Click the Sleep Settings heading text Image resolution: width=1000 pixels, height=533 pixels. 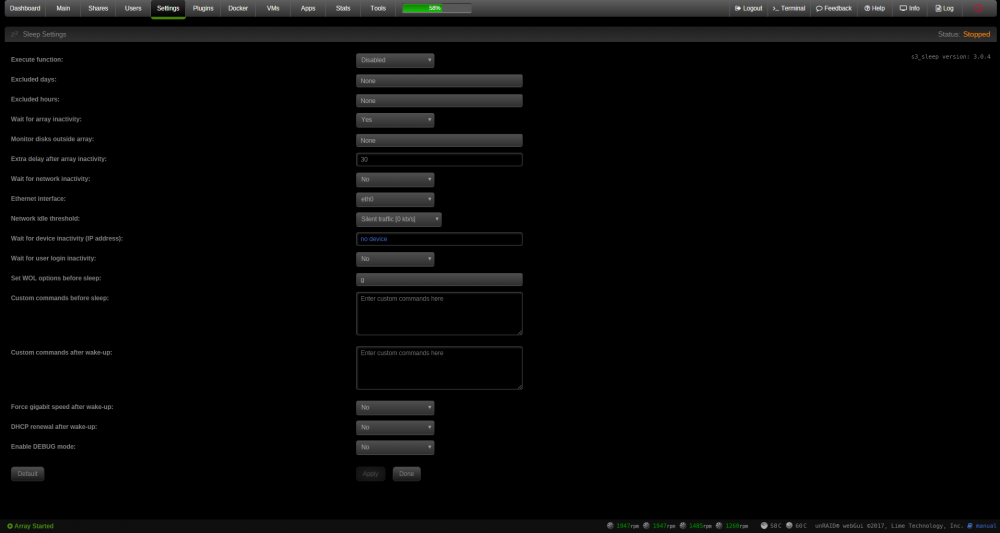pyautogui.click(x=45, y=34)
